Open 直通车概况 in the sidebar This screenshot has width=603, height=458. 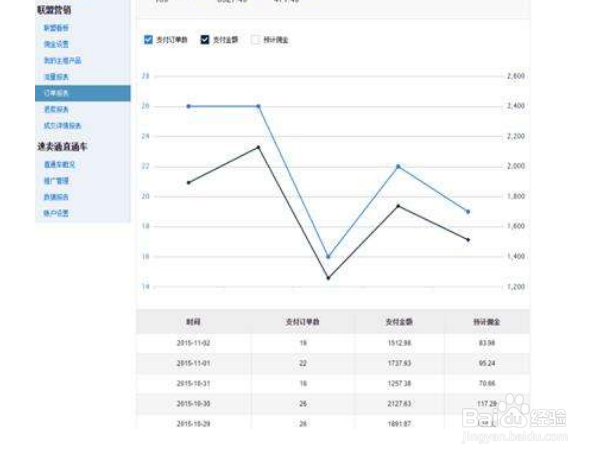pyautogui.click(x=59, y=165)
